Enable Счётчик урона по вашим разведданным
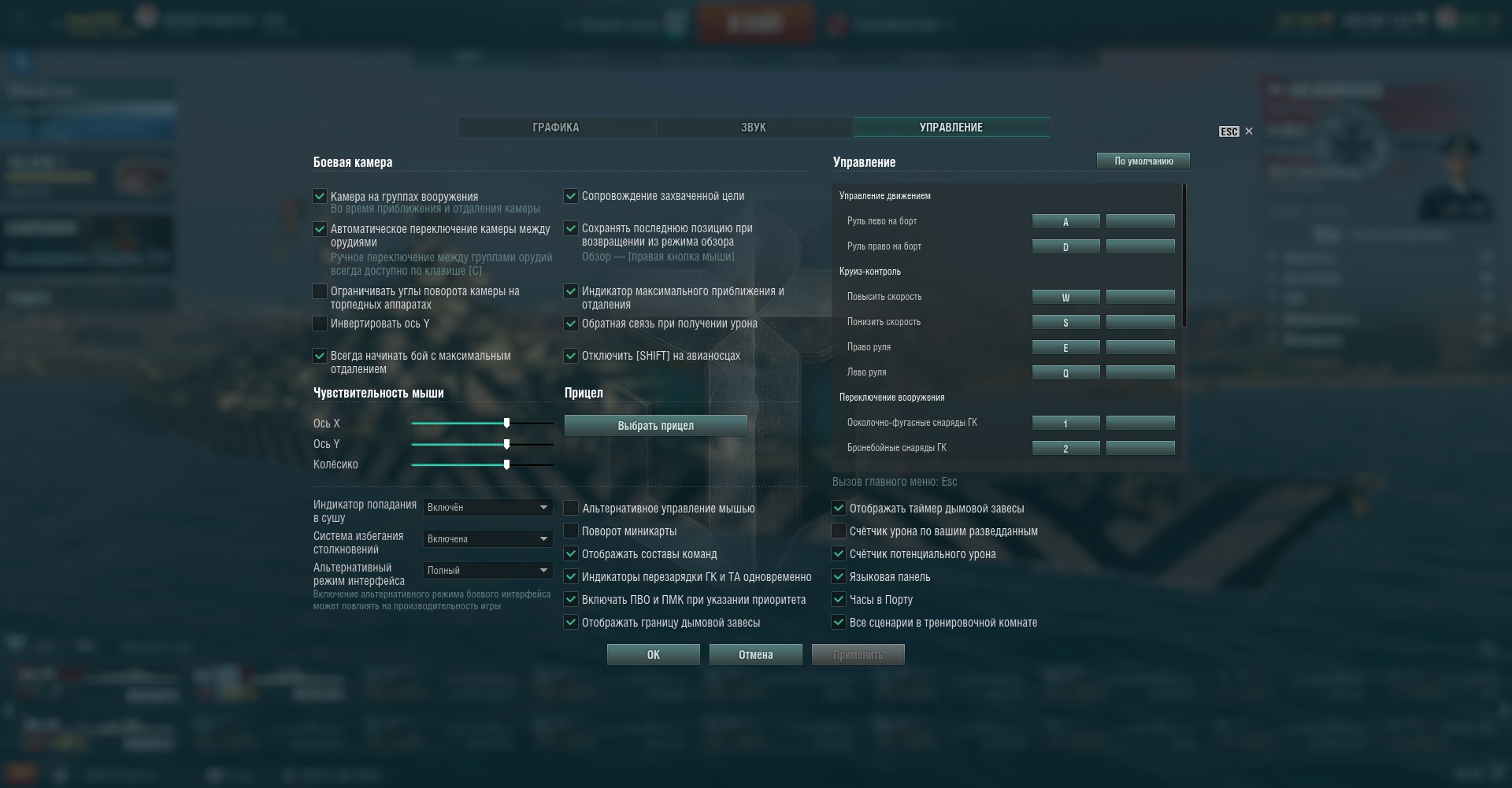Screen dimensions: 1512x788 (839, 531)
